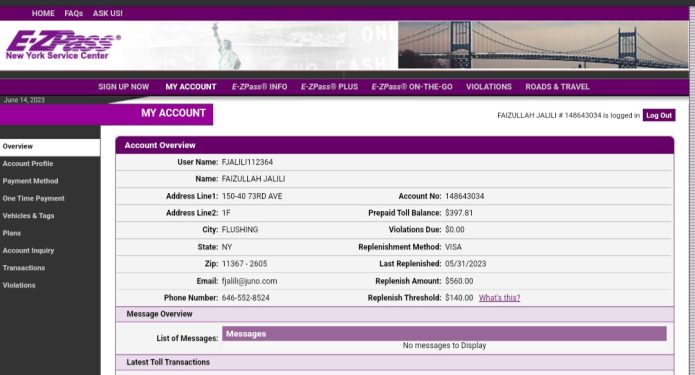Open E-ZPass PLUS menu item

click(329, 87)
